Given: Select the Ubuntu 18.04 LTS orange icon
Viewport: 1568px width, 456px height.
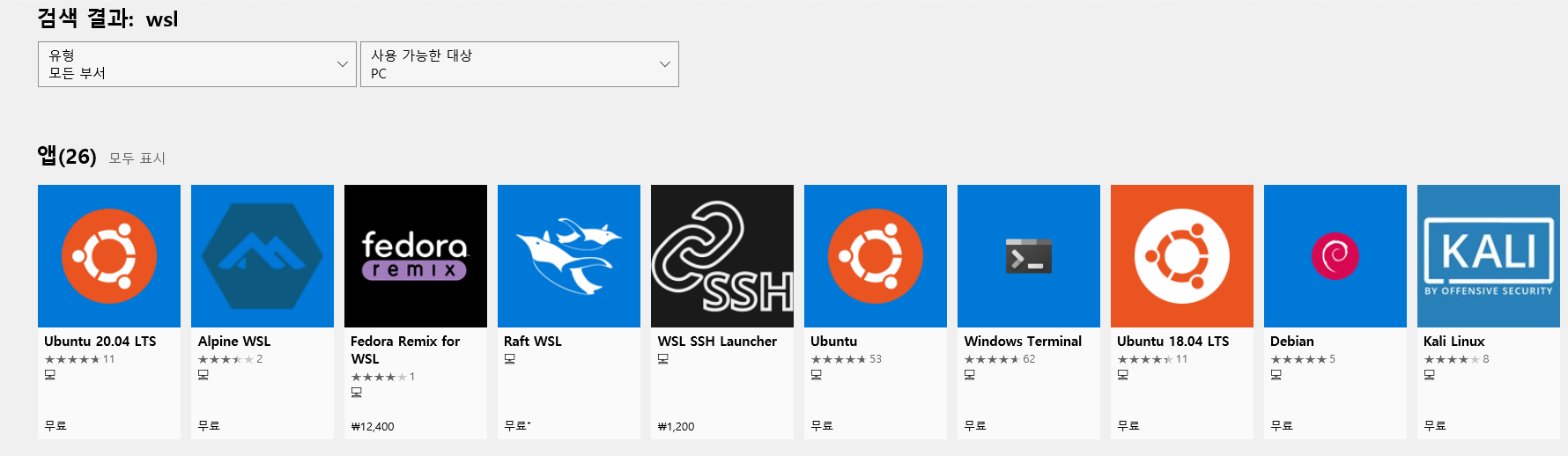Looking at the screenshot, I should click(1182, 256).
